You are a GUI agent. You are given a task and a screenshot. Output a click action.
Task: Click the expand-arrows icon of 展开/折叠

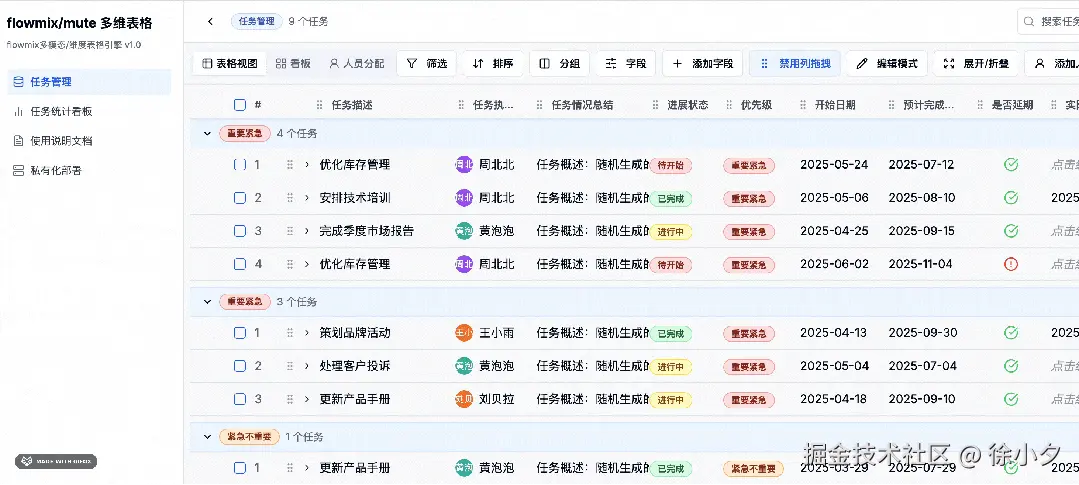[x=949, y=64]
